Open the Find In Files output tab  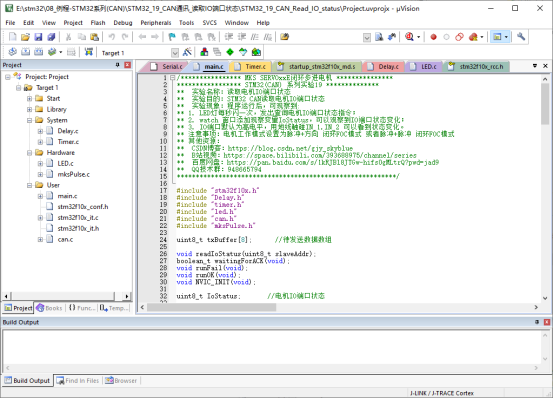tap(78, 381)
